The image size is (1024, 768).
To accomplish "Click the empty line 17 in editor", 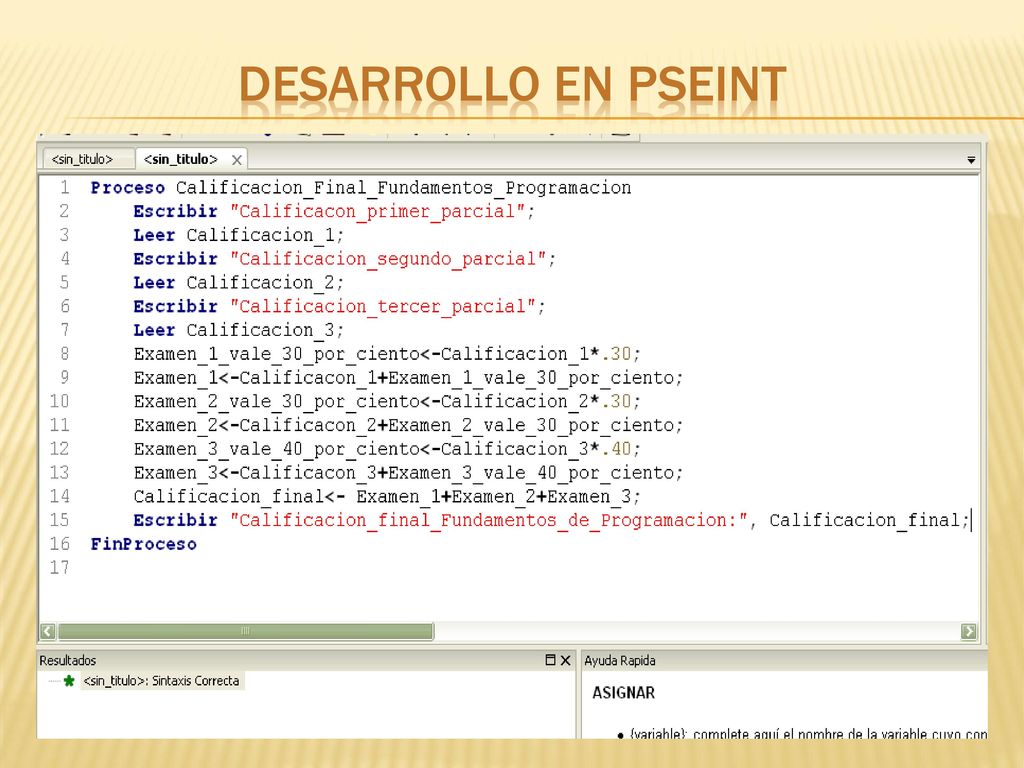I will (x=522, y=568).
